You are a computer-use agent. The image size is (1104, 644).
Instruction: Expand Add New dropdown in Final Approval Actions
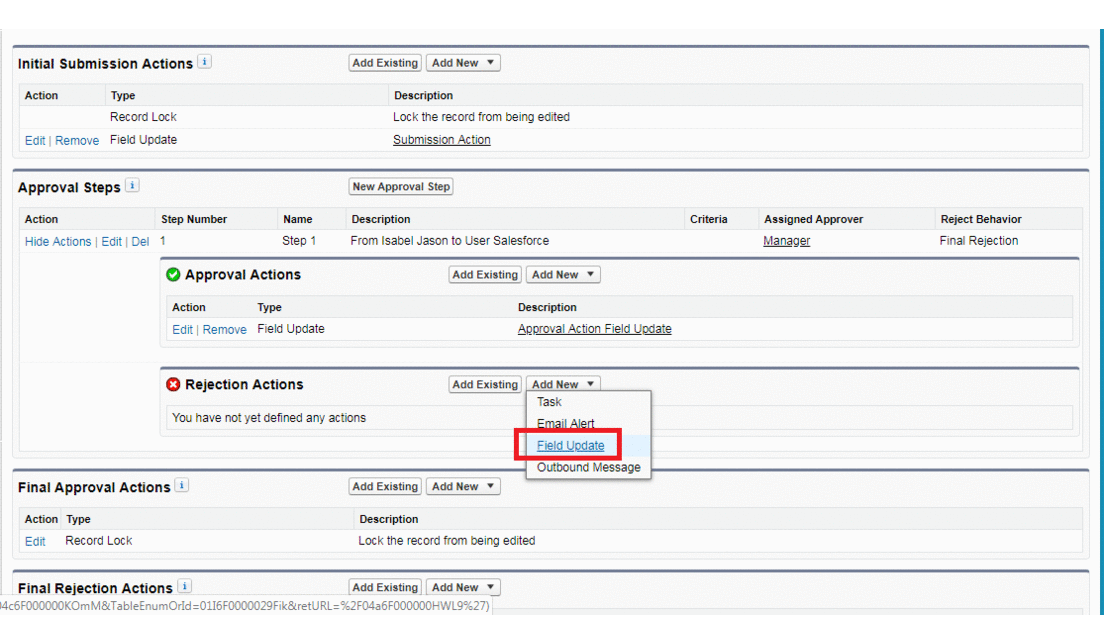463,487
